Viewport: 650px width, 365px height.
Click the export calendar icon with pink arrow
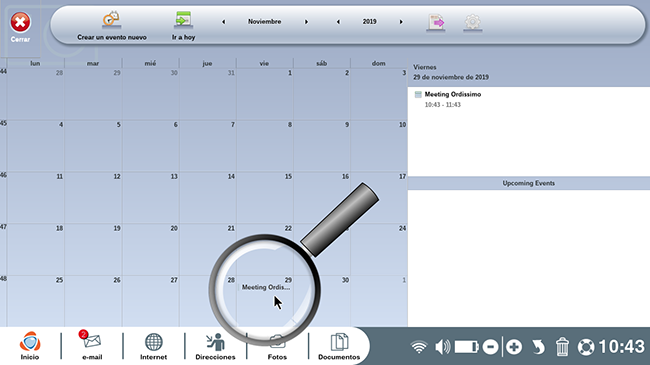click(x=436, y=23)
